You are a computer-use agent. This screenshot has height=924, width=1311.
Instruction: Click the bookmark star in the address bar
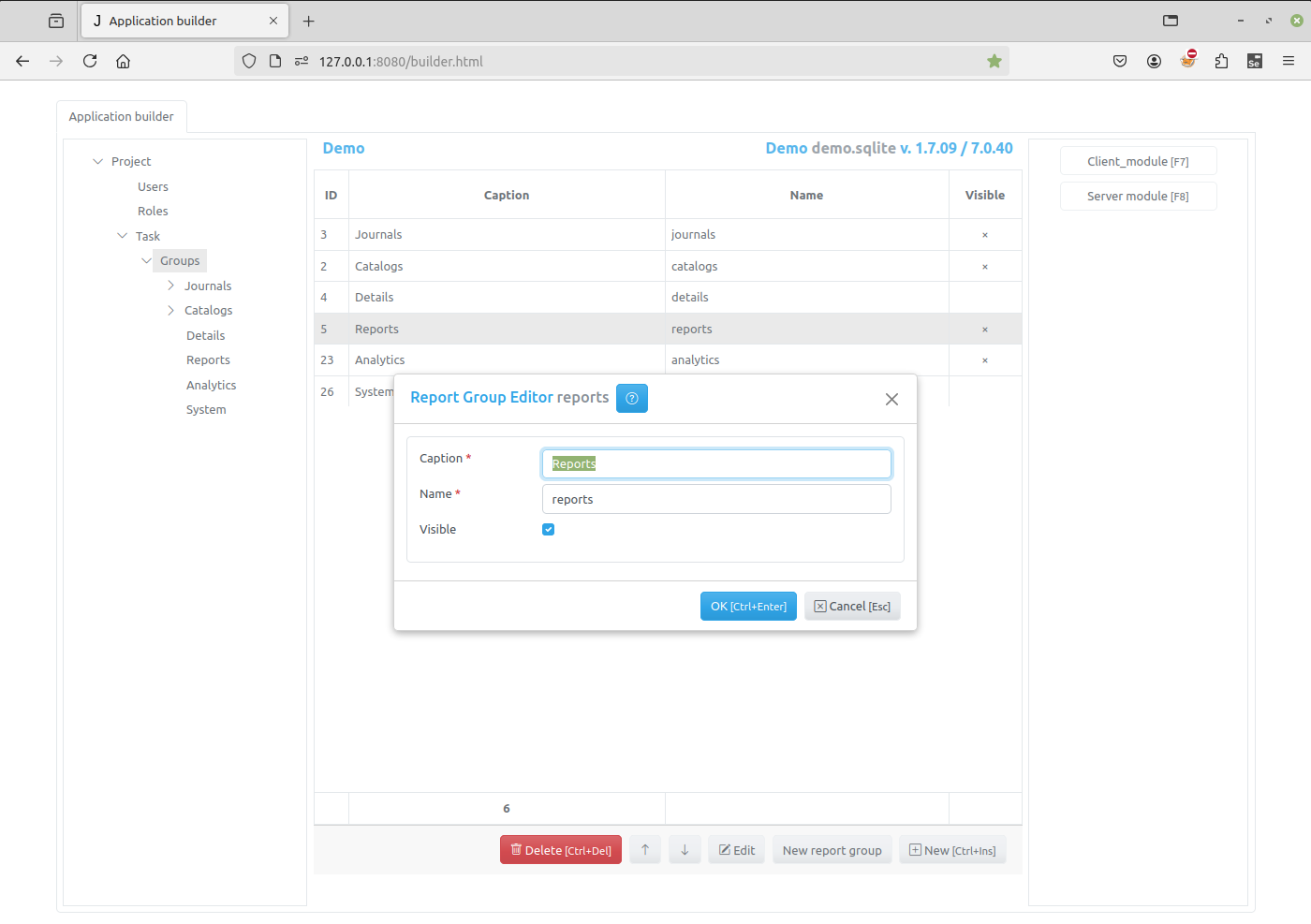994,60
